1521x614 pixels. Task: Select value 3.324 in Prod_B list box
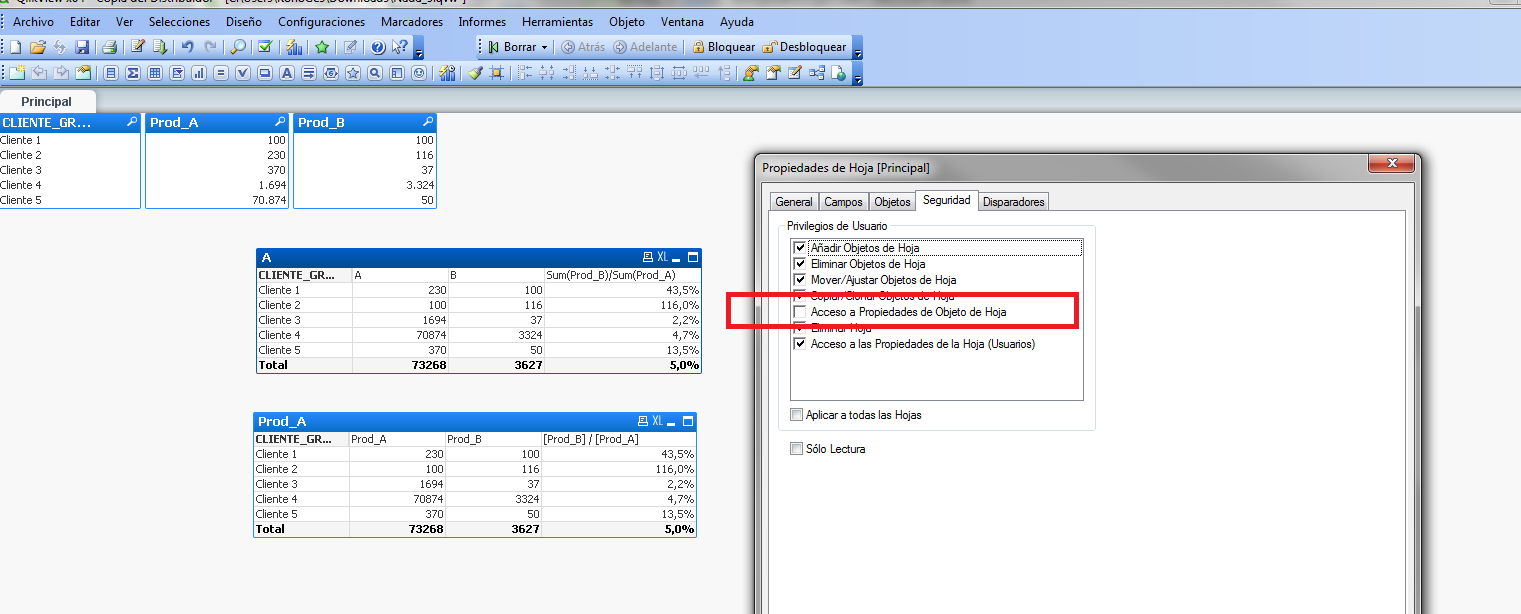pyautogui.click(x=365, y=185)
